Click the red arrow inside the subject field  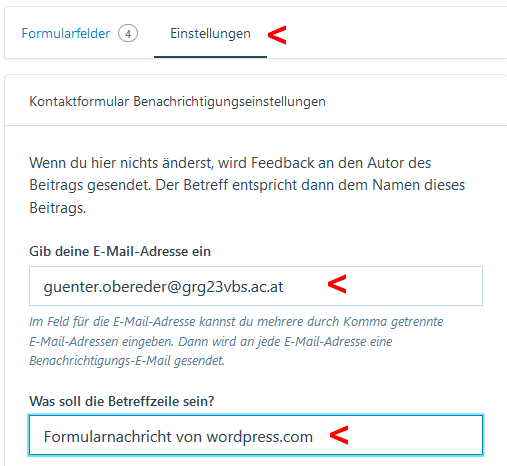339,435
